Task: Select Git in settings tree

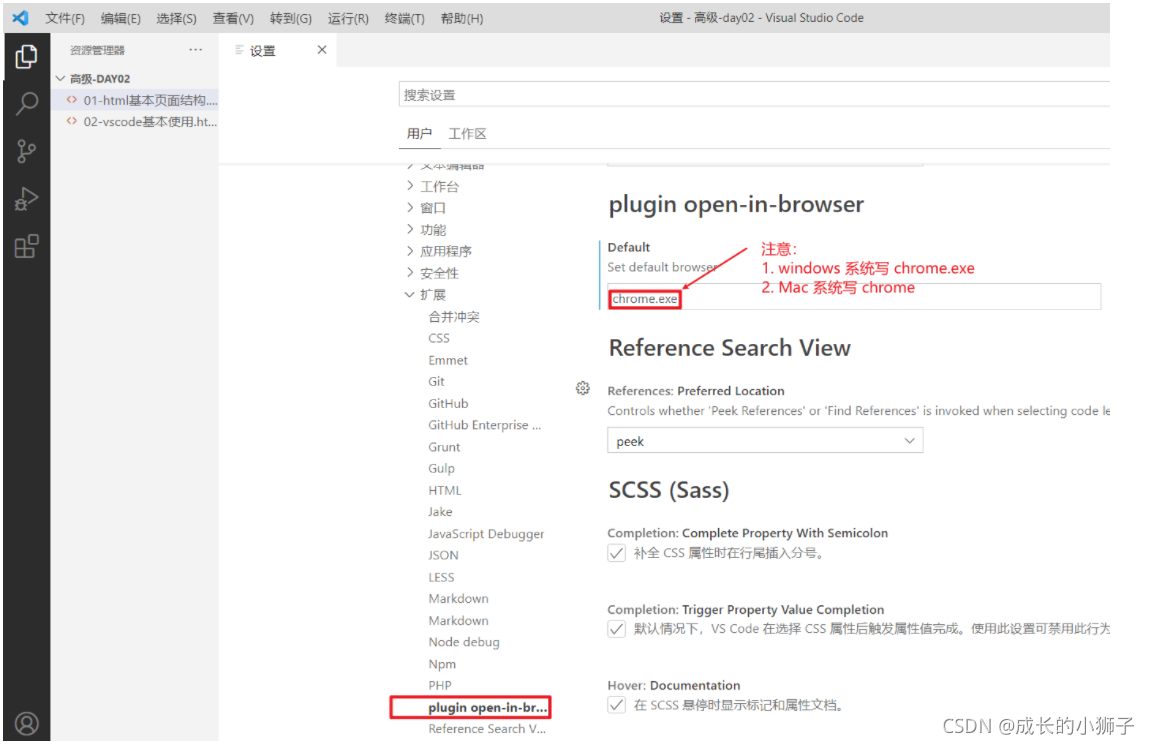Action: pos(436,381)
